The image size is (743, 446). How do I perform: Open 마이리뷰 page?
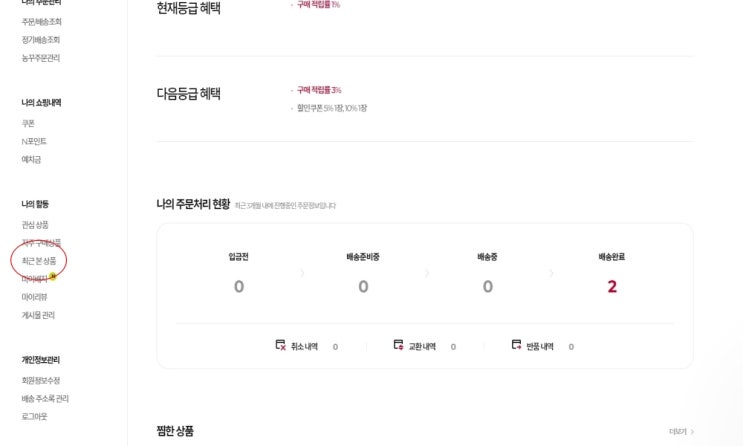tap(34, 297)
